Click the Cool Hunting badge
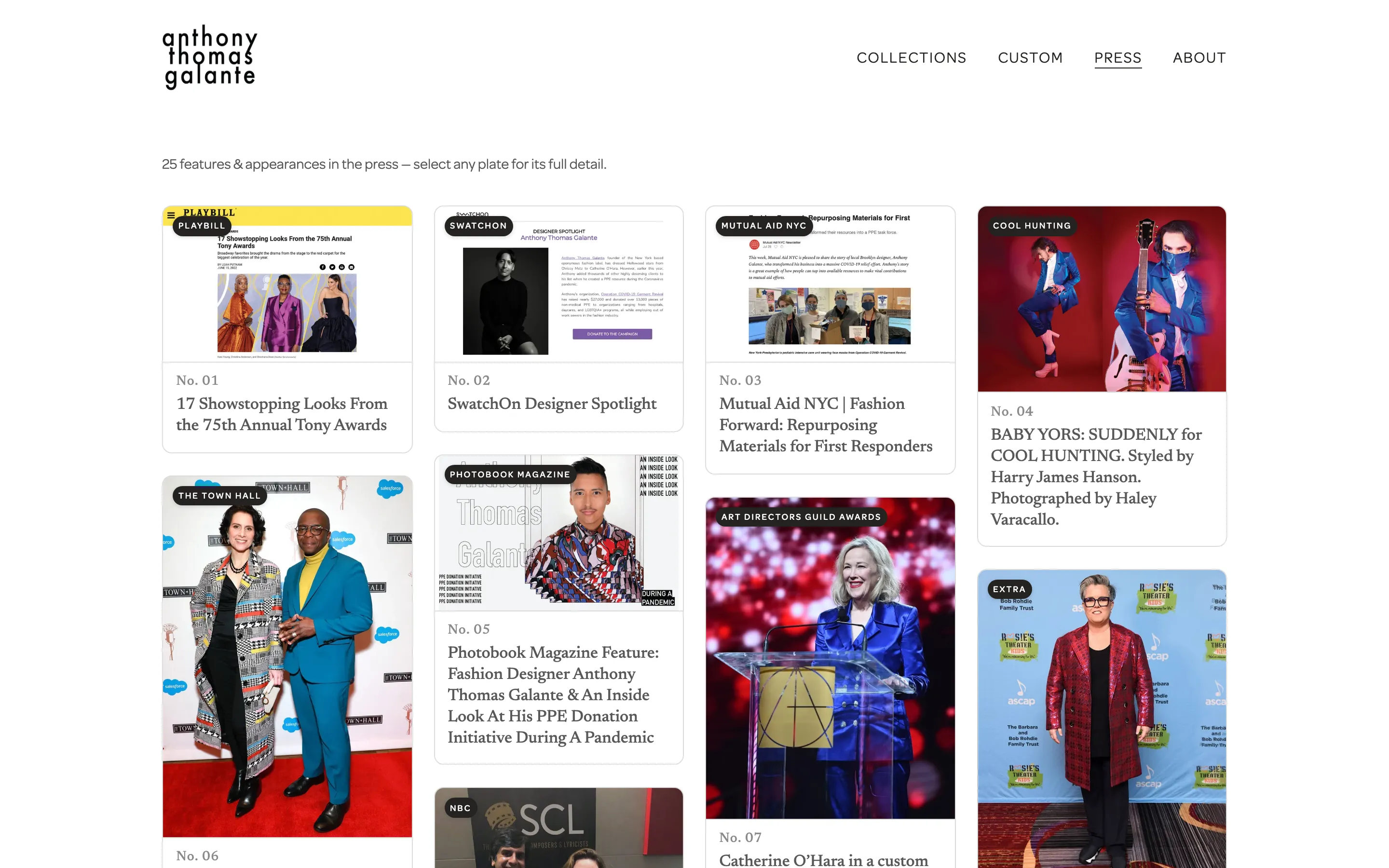Viewport: 1389px width, 868px height. (x=1032, y=226)
